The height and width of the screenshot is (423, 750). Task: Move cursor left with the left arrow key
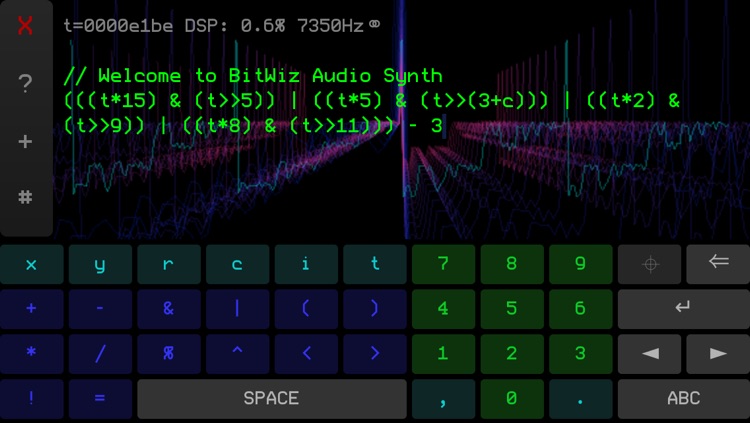[650, 354]
